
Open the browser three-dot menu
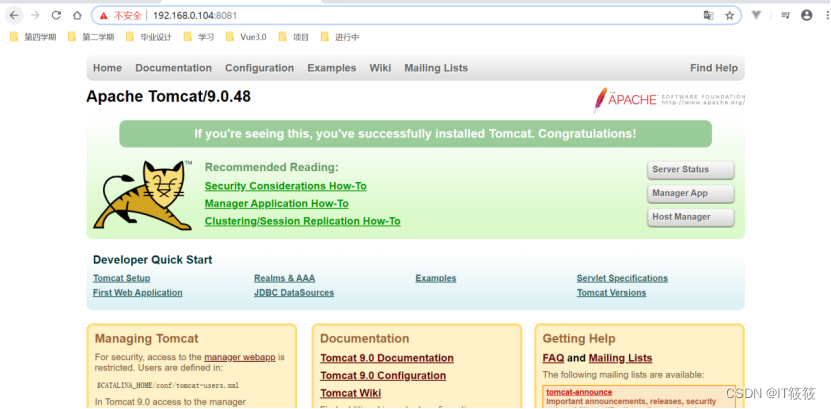point(827,15)
